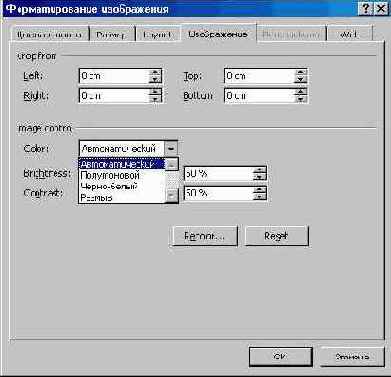This screenshot has width=391, height=377.
Task: Decrease the Contrast percentage
Action: tap(260, 196)
